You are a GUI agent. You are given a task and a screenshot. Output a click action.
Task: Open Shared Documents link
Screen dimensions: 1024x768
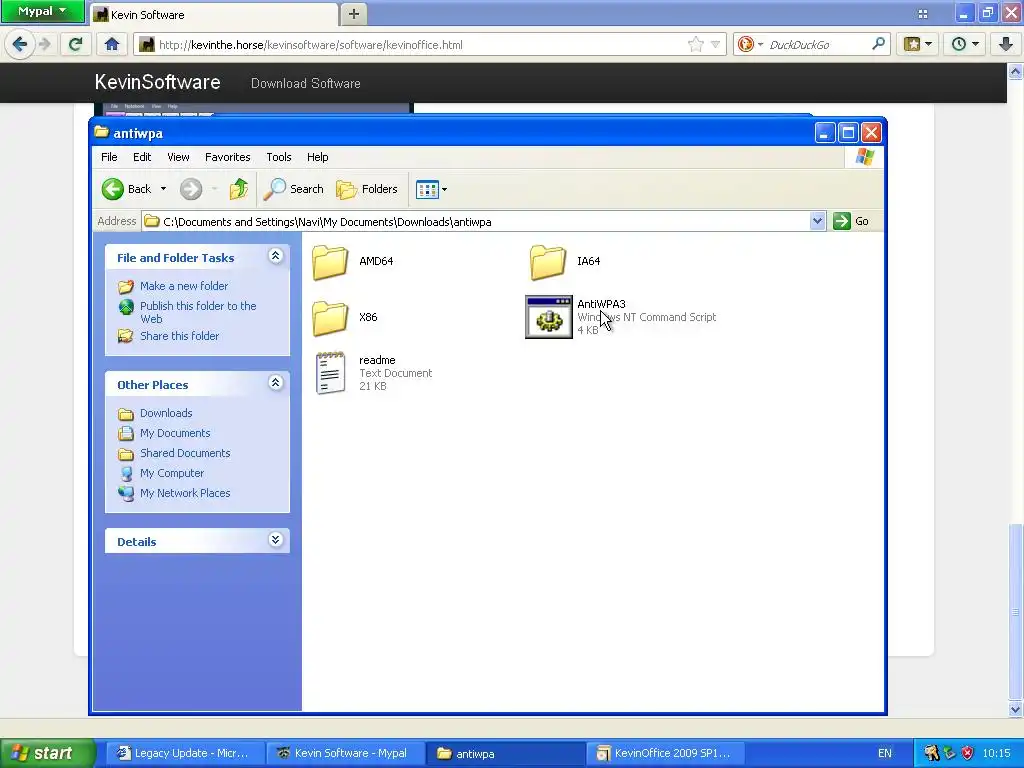pos(185,453)
